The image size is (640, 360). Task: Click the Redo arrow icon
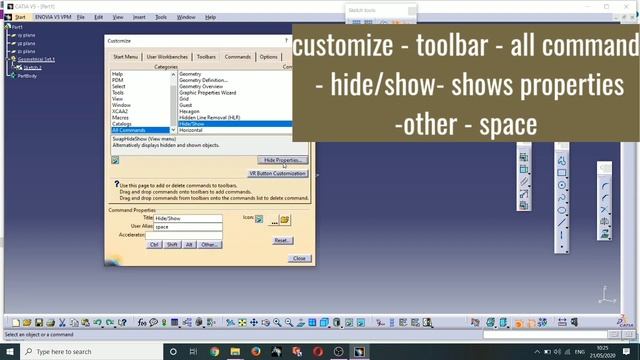(109, 322)
